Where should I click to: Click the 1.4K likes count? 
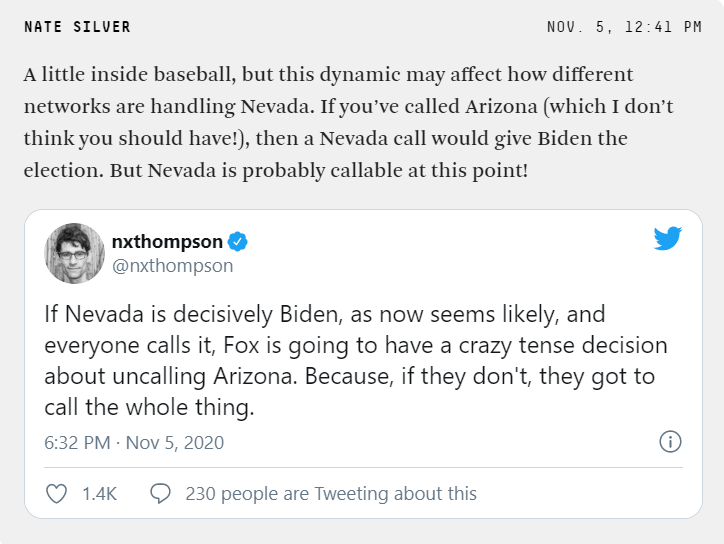pos(99,494)
